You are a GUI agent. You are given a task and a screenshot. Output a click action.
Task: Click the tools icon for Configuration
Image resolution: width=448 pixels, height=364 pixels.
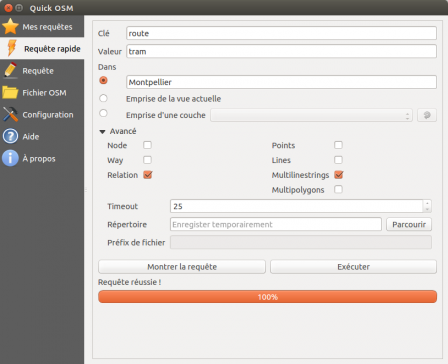point(10,114)
